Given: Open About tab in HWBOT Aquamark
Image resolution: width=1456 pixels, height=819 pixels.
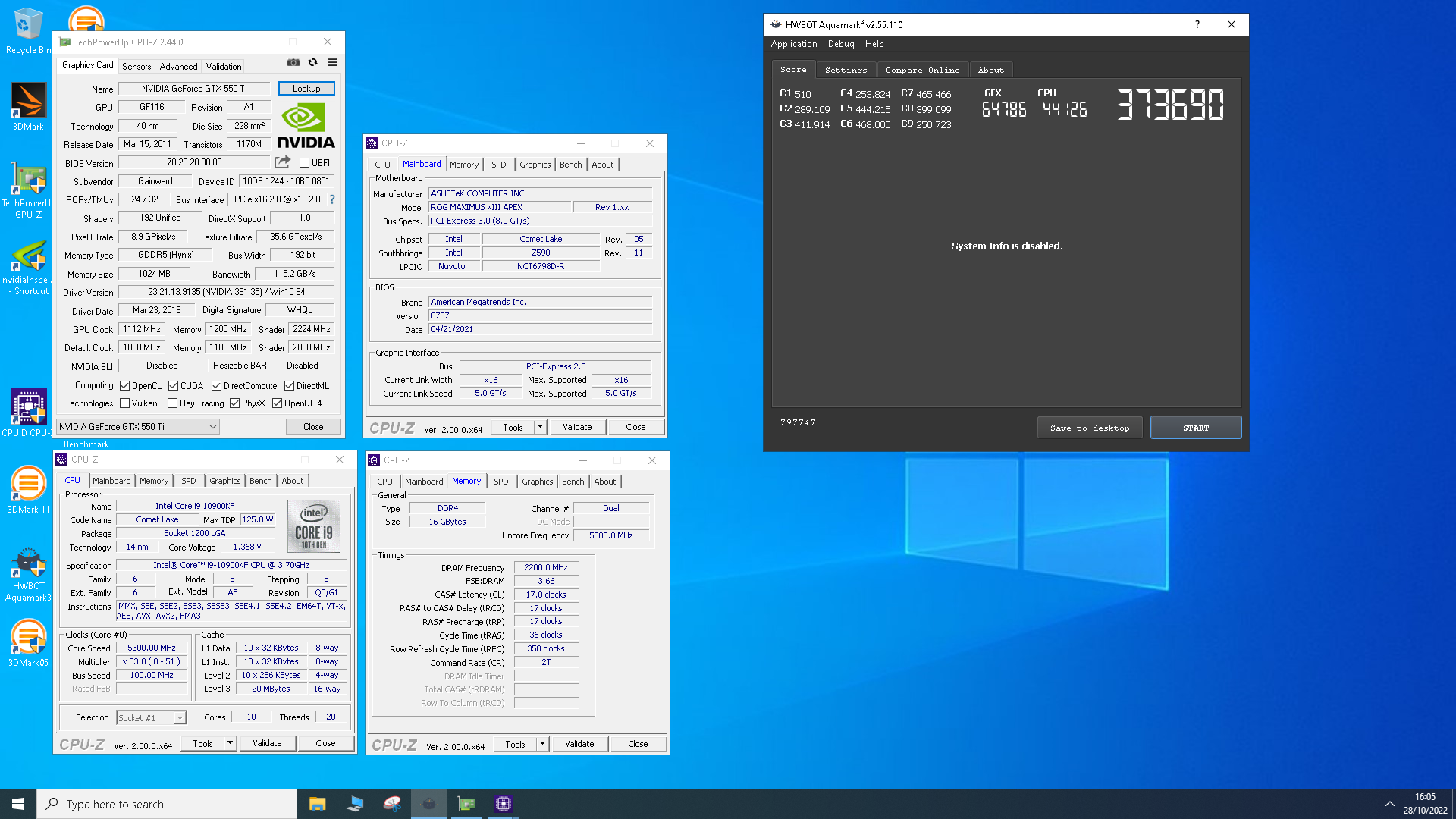Looking at the screenshot, I should [990, 70].
